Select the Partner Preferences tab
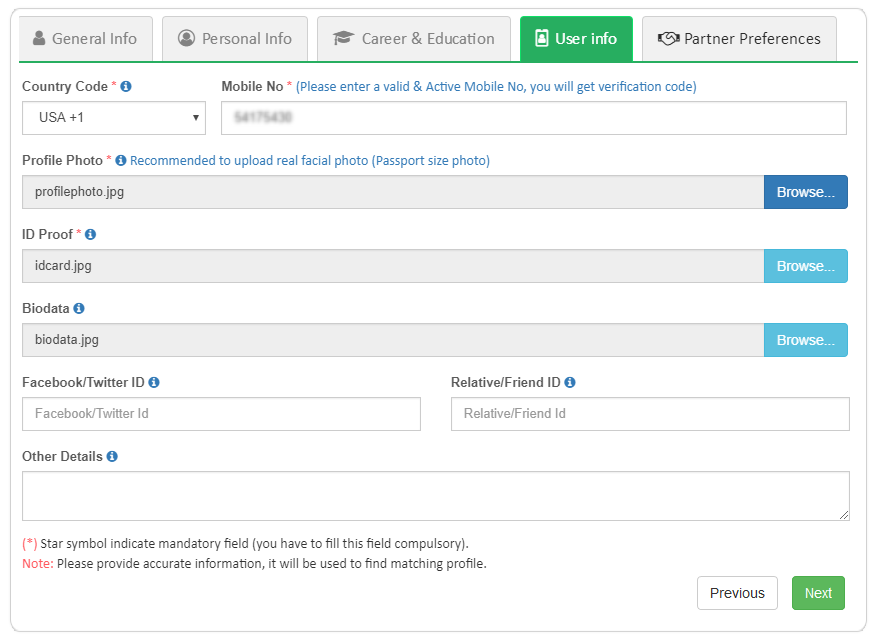The image size is (876, 644). tap(739, 39)
